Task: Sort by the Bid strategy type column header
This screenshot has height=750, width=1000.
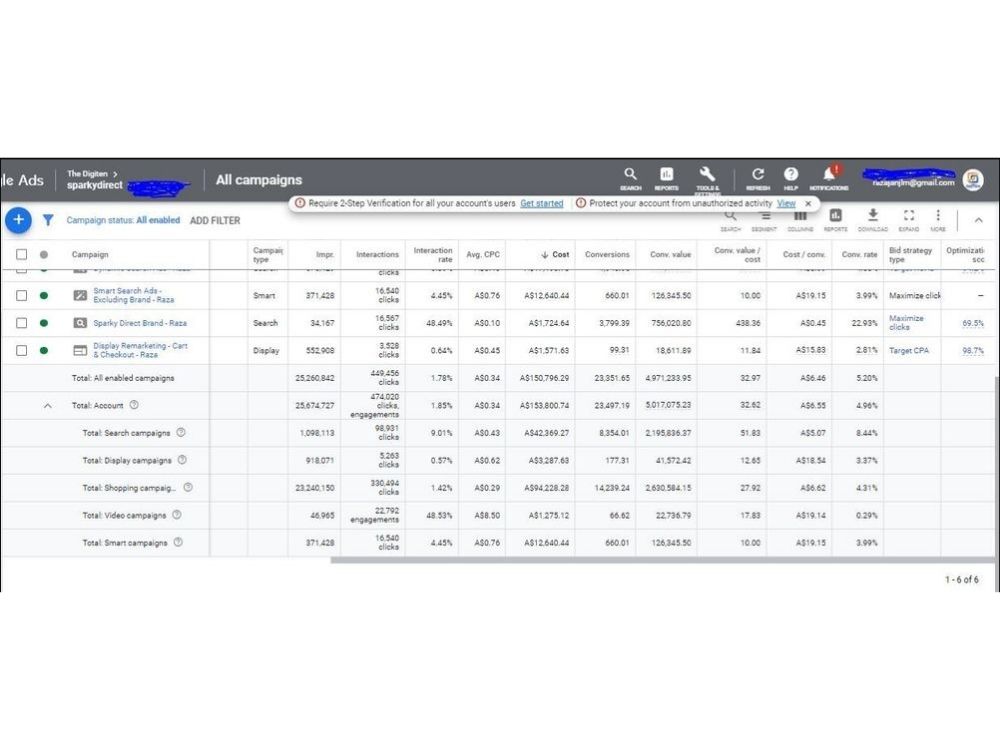Action: point(910,254)
